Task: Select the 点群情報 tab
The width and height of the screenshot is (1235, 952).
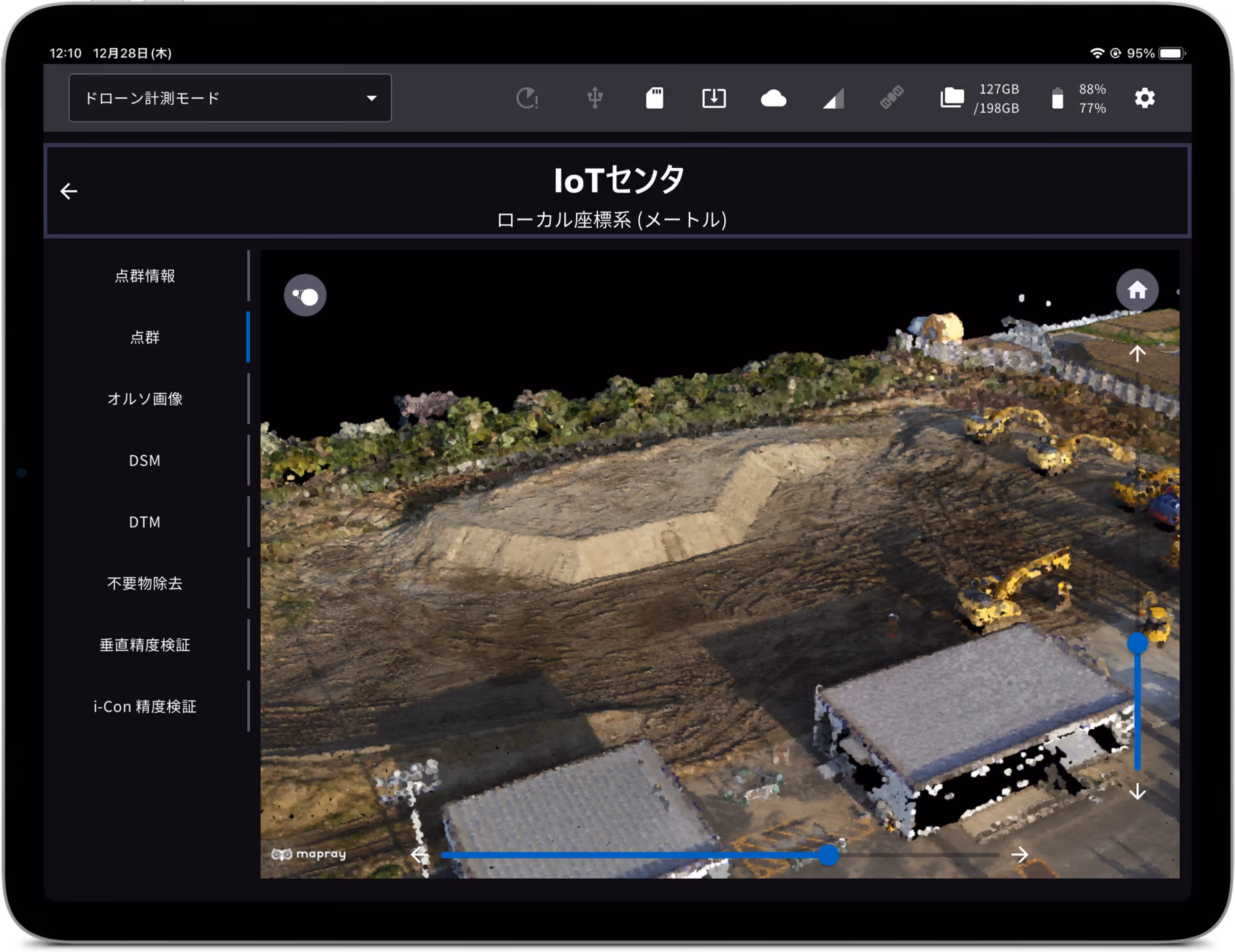Action: (x=145, y=275)
